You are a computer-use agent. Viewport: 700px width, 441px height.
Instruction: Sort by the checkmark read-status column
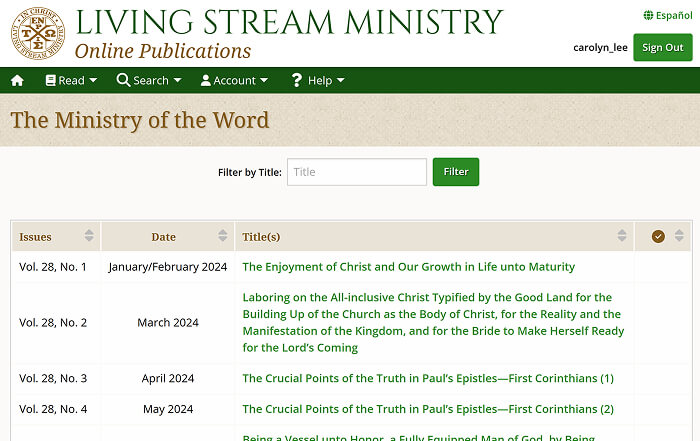[663, 237]
